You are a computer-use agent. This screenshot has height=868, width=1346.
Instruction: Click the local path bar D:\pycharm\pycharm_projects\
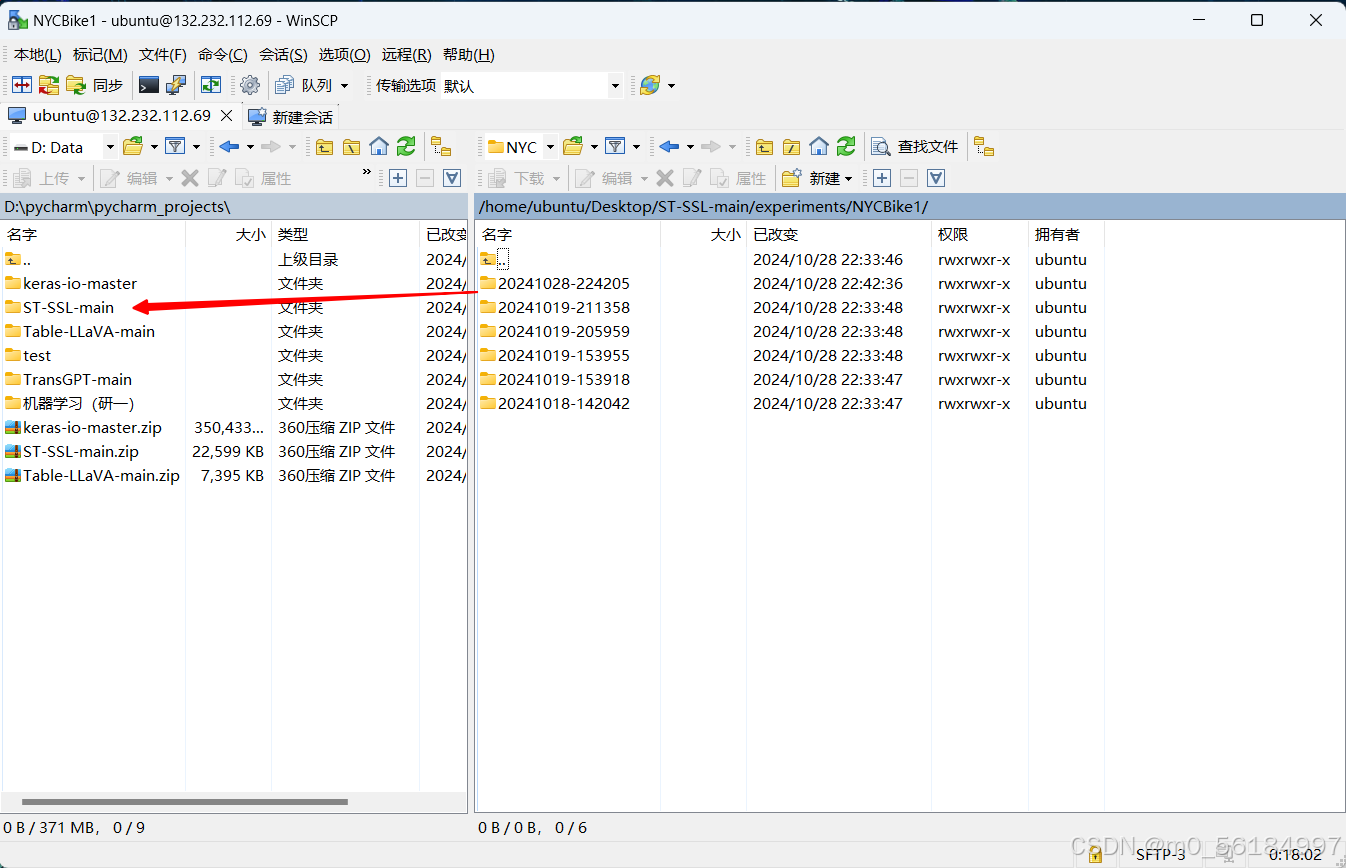click(x=234, y=207)
